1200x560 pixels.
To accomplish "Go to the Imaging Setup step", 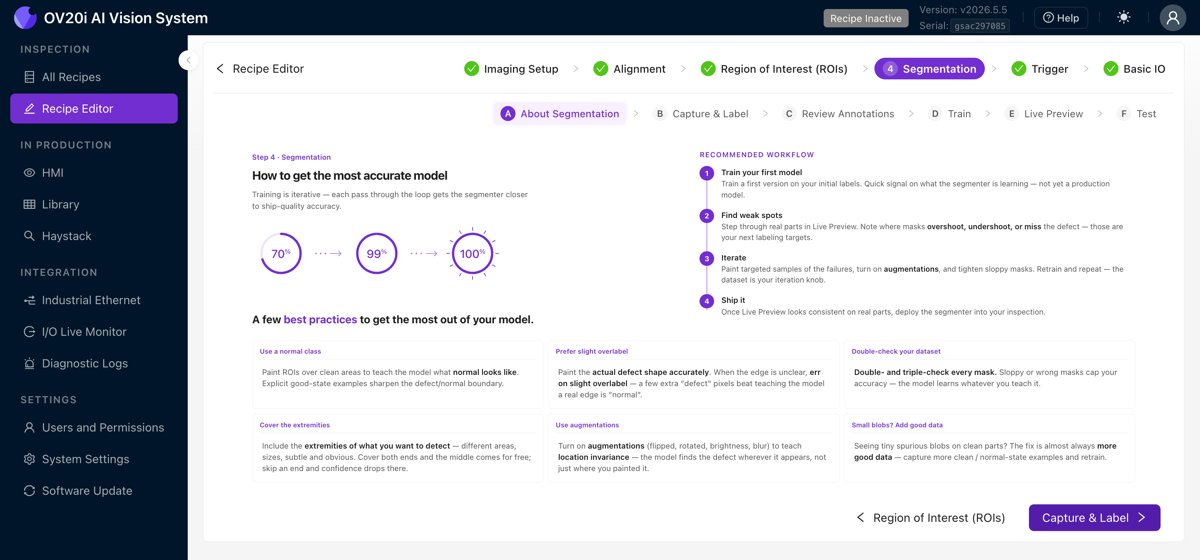I will 511,69.
